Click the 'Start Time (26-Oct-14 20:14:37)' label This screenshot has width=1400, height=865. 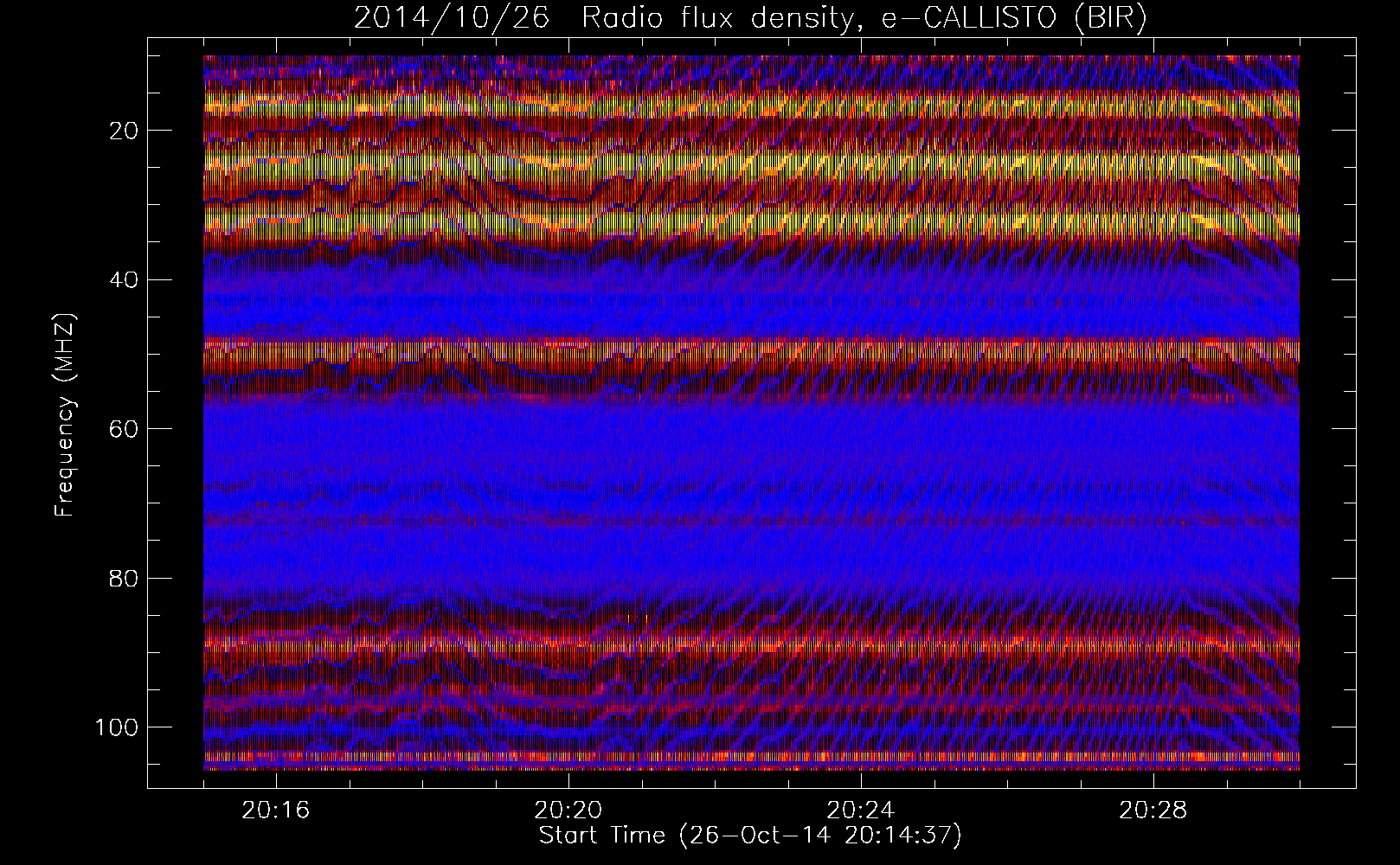pos(750,836)
